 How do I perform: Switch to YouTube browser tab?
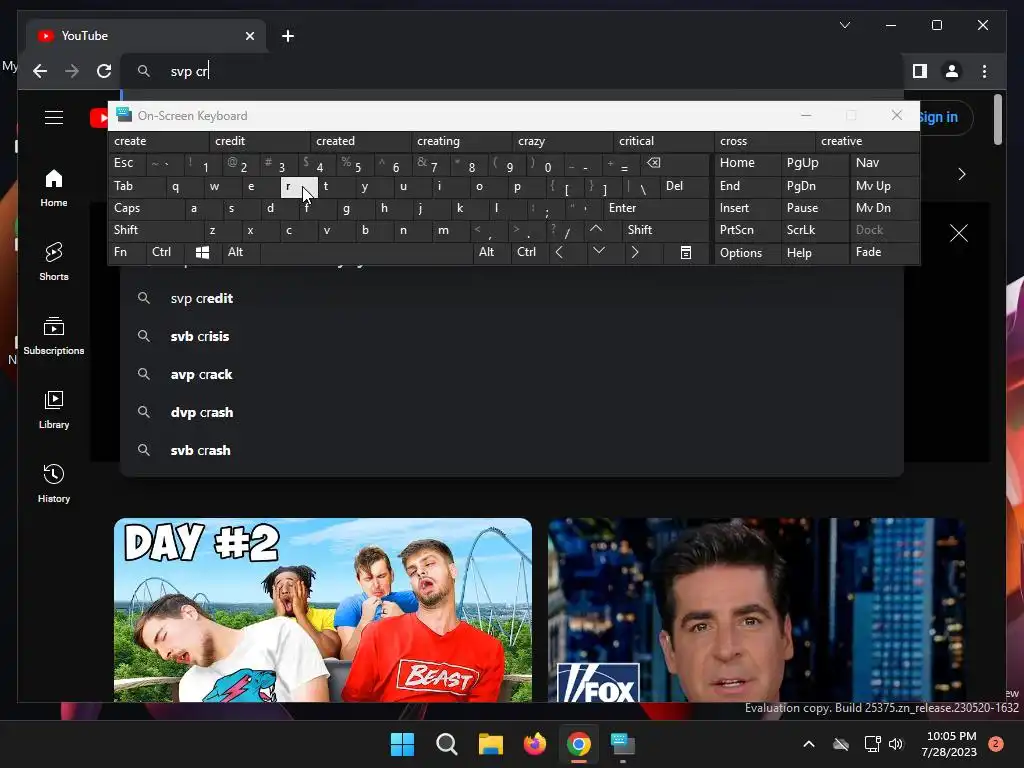[146, 36]
